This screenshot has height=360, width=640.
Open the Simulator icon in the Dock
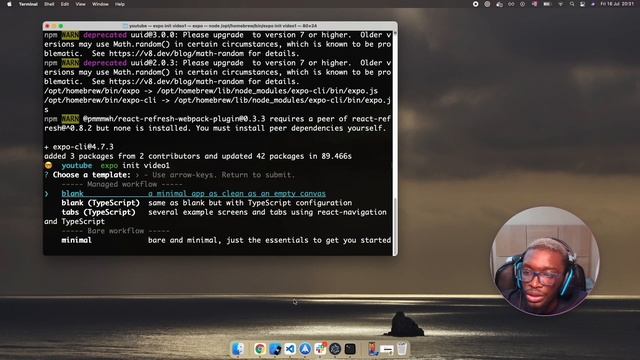(372, 349)
